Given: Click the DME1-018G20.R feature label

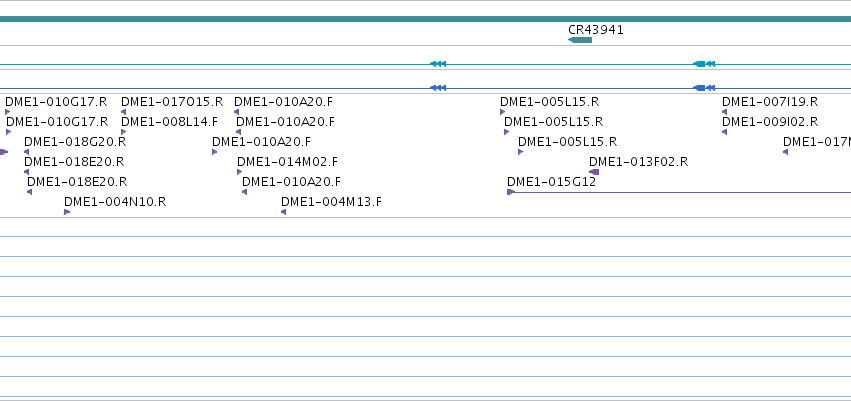Looking at the screenshot, I should (x=75, y=142).
